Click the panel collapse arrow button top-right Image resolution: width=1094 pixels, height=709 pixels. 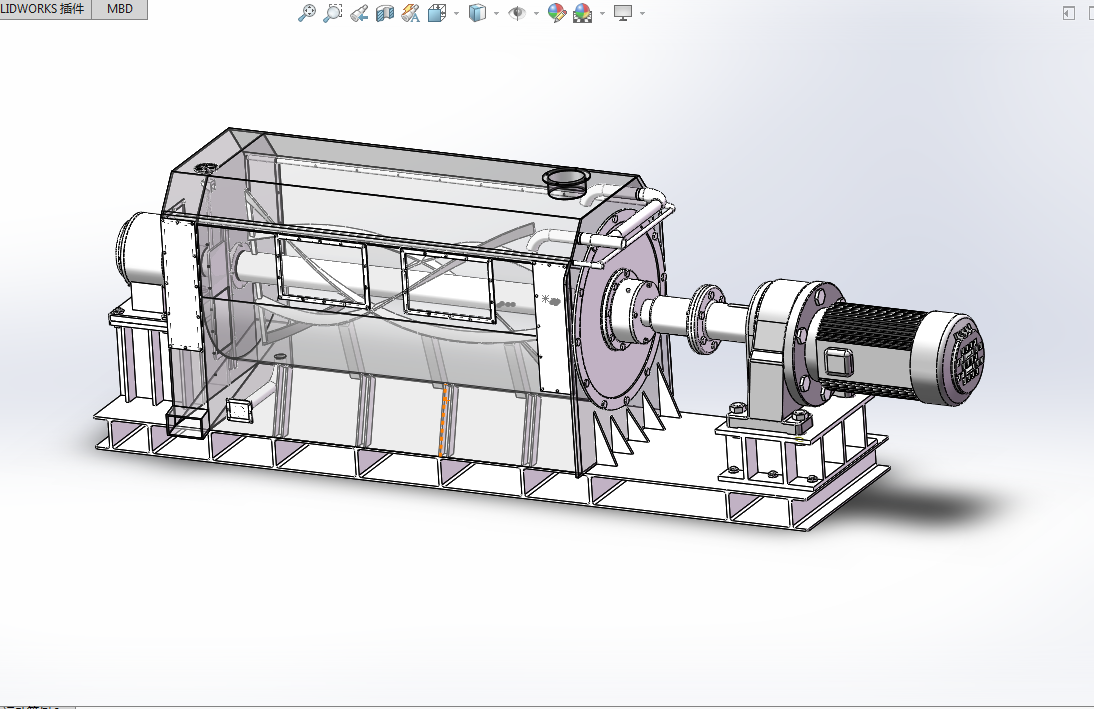click(x=1069, y=13)
